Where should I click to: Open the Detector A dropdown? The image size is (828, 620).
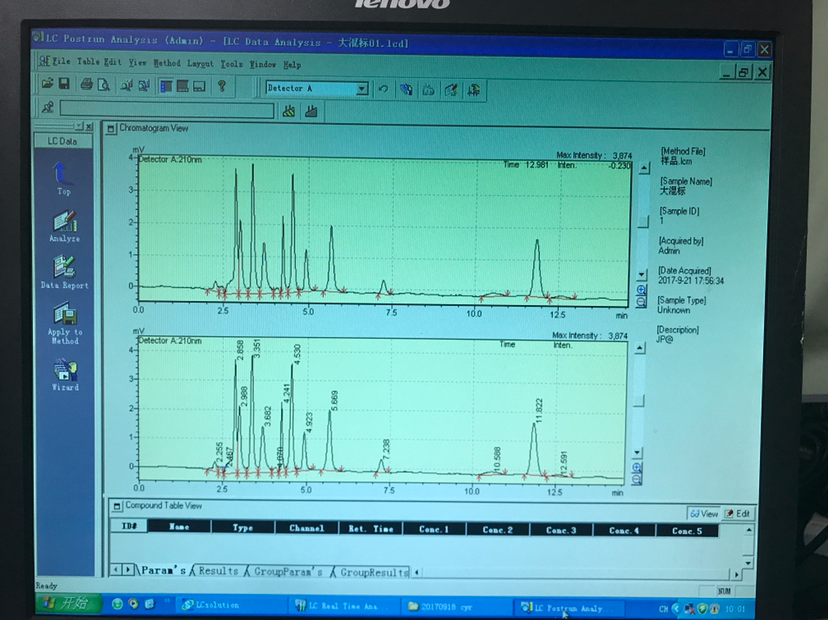point(362,89)
